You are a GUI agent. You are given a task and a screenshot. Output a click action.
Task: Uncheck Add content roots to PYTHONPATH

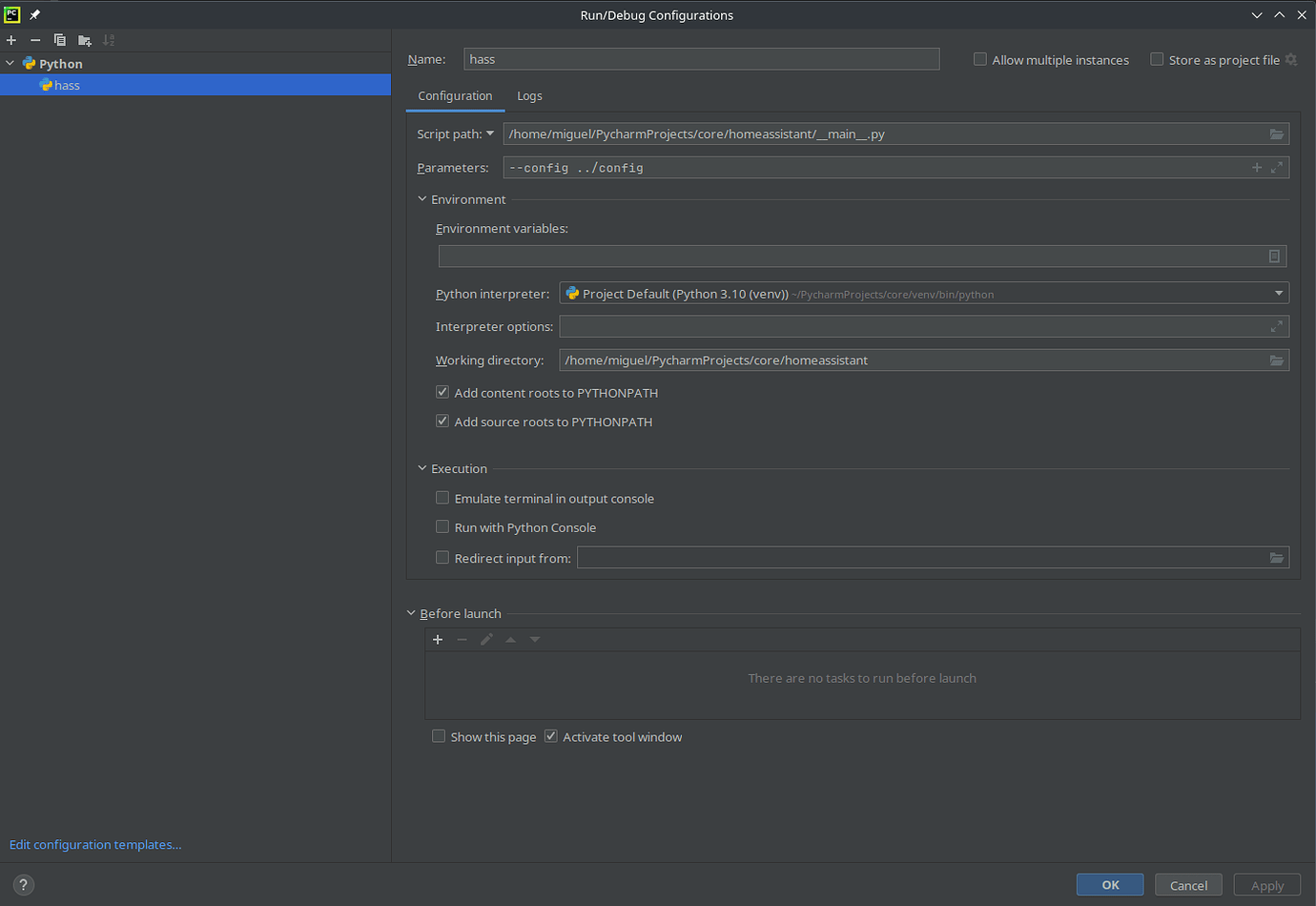442,391
